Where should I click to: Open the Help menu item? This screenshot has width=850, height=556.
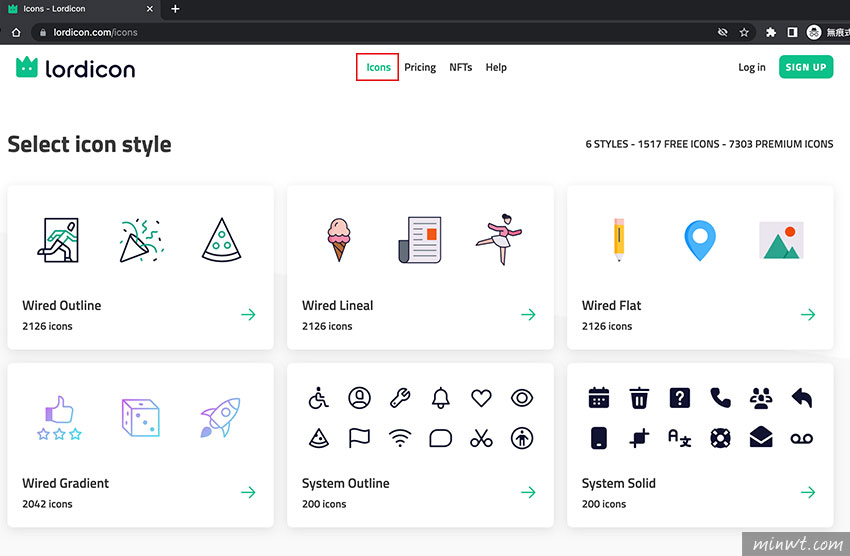(495, 67)
